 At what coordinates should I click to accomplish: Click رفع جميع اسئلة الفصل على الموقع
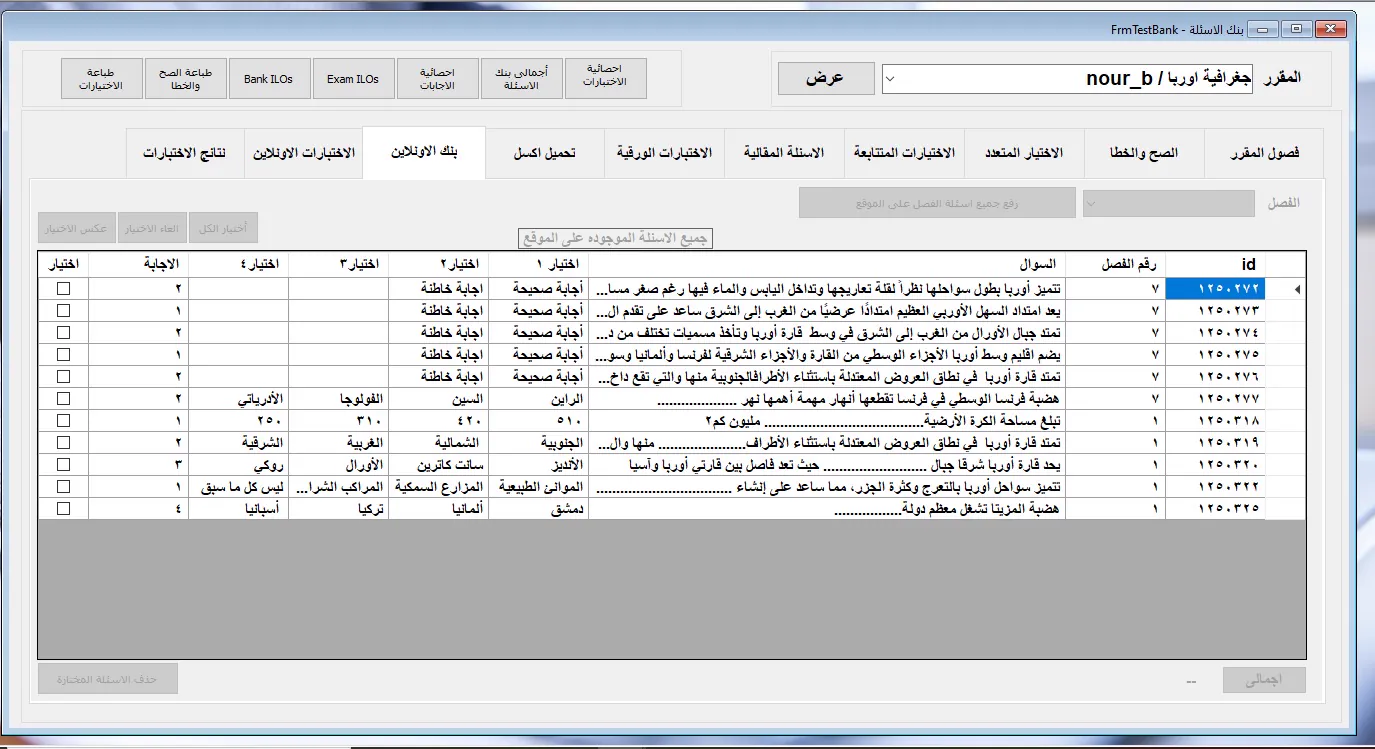[x=937, y=203]
